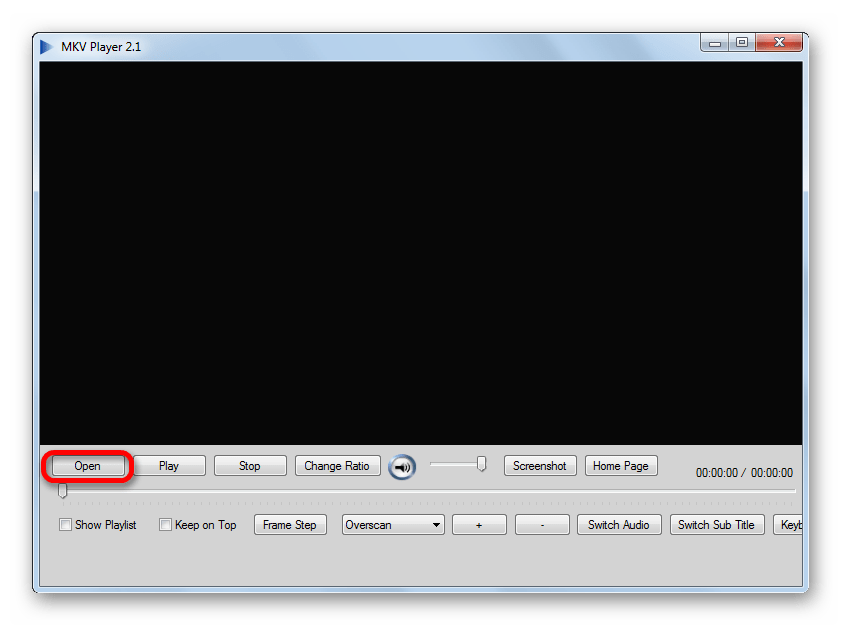Maximize the MKV Player window

click(742, 43)
